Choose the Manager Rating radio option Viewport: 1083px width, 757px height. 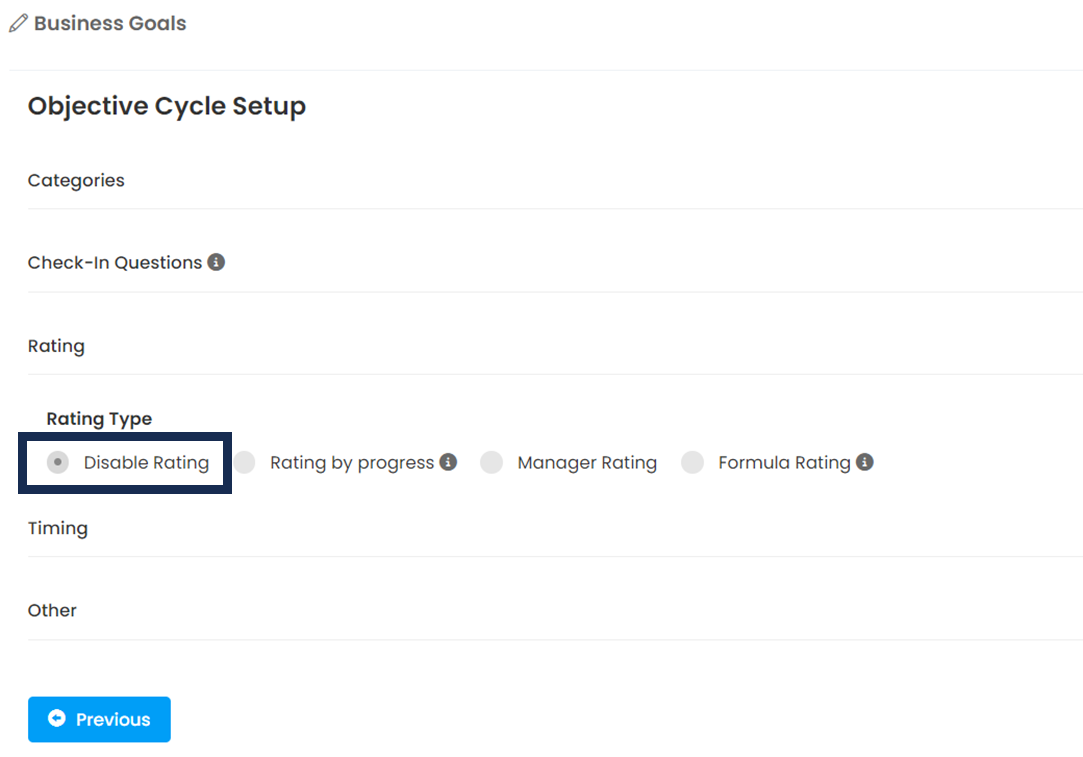[x=491, y=462]
